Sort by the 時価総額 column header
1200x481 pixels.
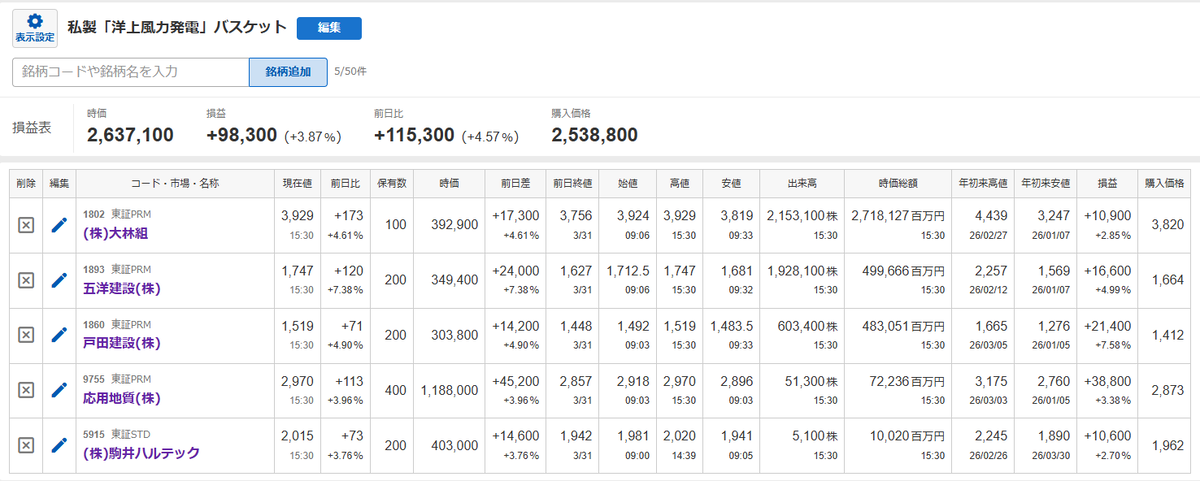[x=899, y=183]
